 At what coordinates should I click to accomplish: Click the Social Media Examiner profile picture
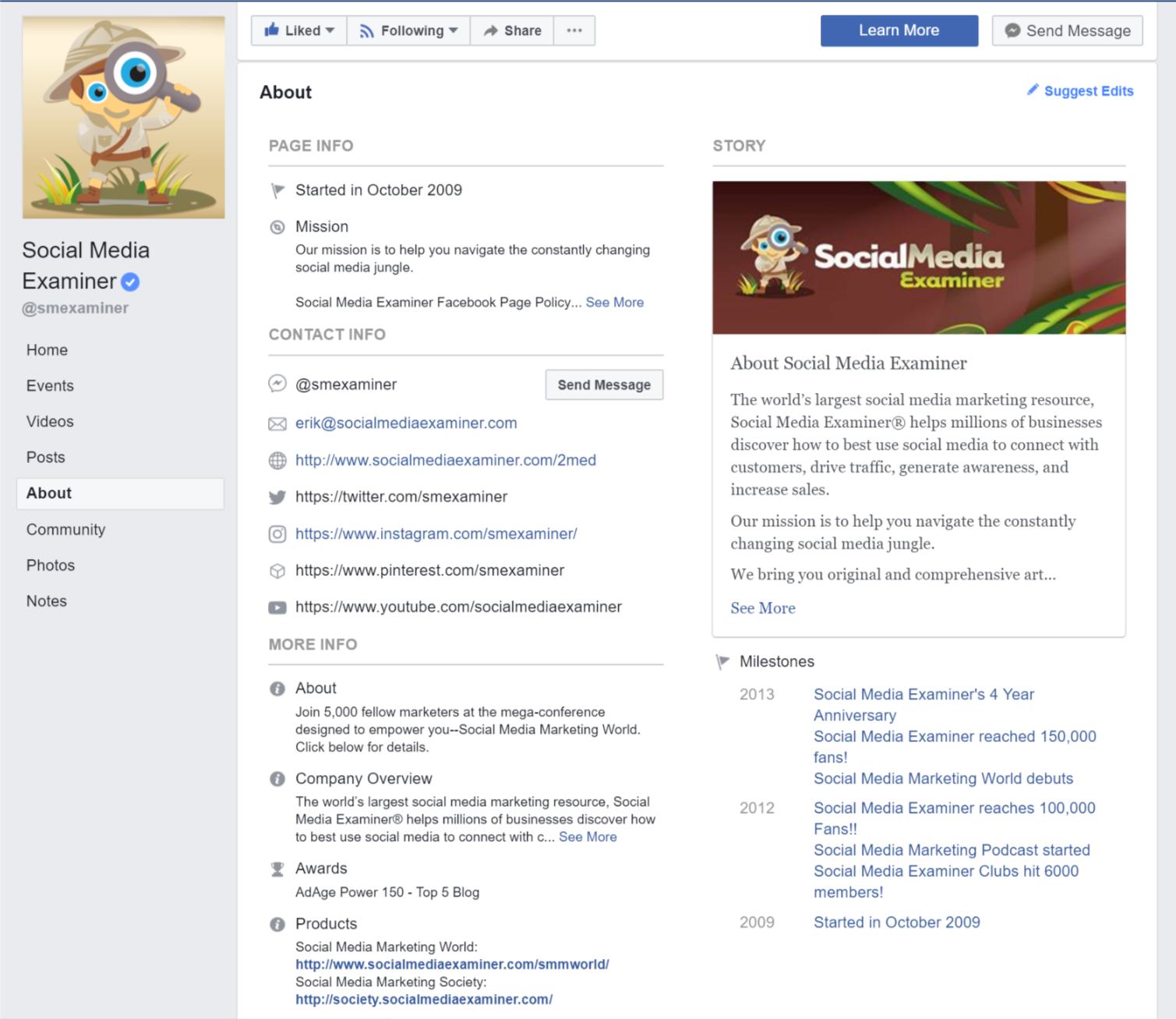coord(124,117)
